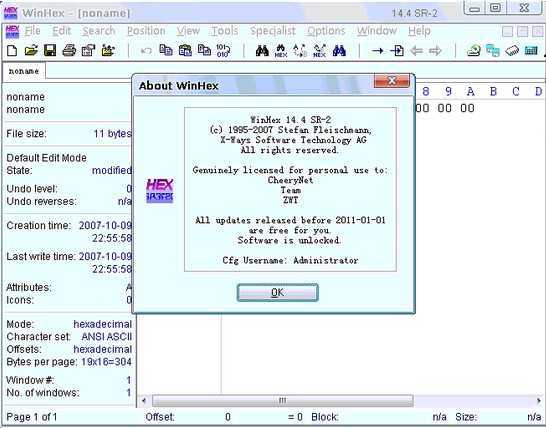Close the About WinHex dialog
This screenshot has height=428, width=546.
click(392, 81)
